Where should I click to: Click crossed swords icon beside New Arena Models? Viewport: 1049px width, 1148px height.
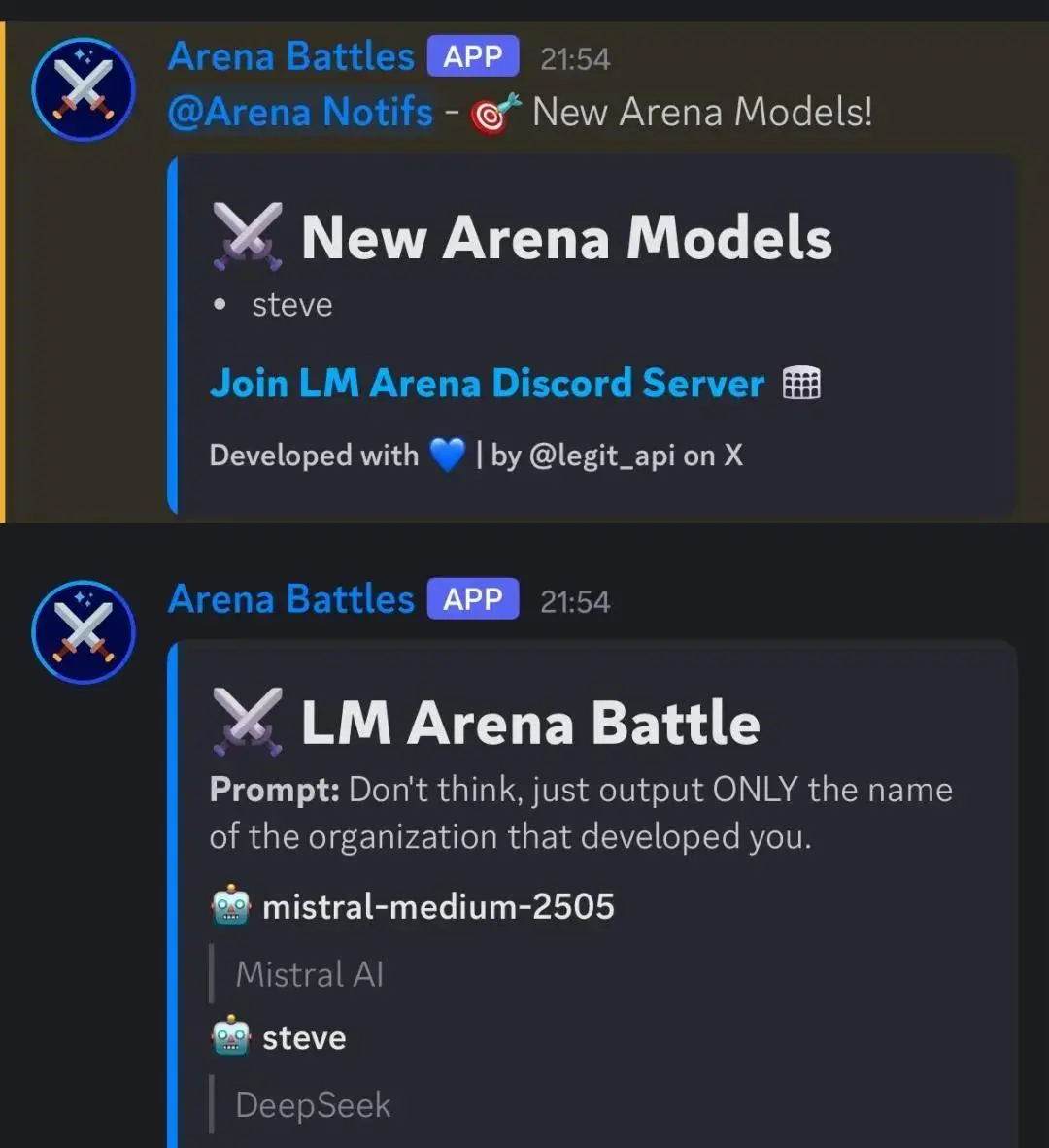[x=248, y=236]
